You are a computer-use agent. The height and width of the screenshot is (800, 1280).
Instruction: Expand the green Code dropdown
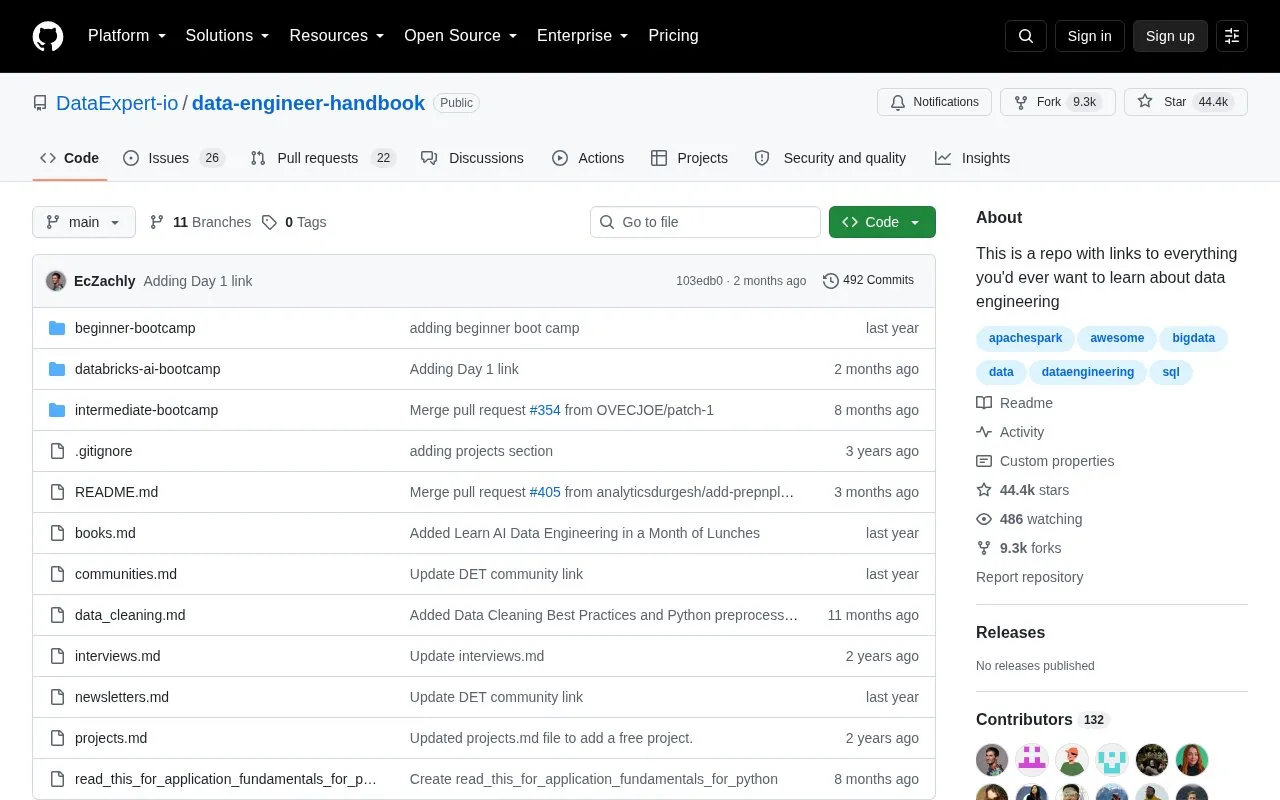882,222
